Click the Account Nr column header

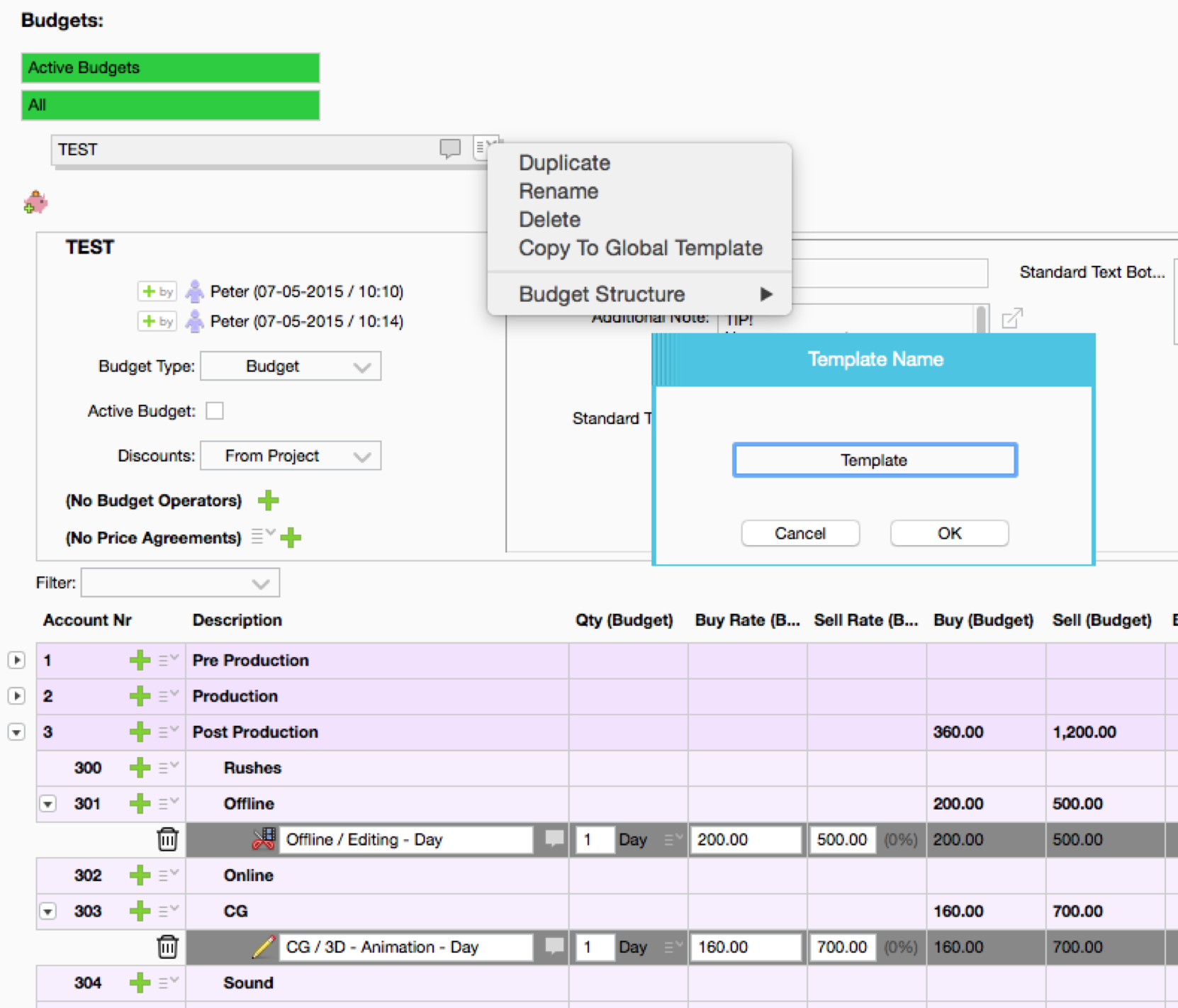[87, 620]
